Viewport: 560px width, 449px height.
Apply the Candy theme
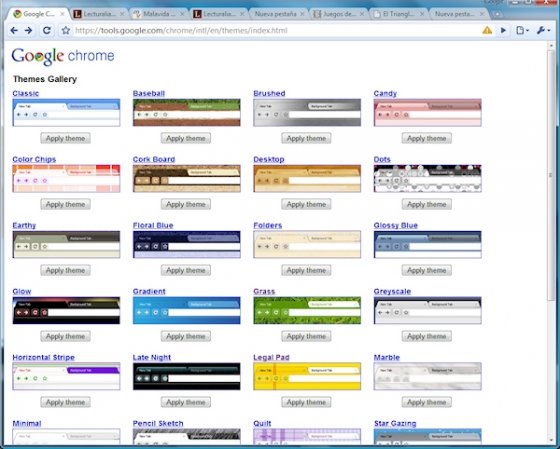click(426, 138)
